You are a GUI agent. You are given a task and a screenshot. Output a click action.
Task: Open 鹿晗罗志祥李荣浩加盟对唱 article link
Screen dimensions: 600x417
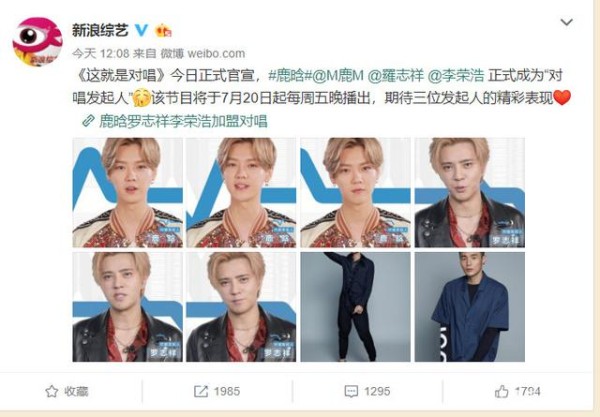tap(183, 121)
